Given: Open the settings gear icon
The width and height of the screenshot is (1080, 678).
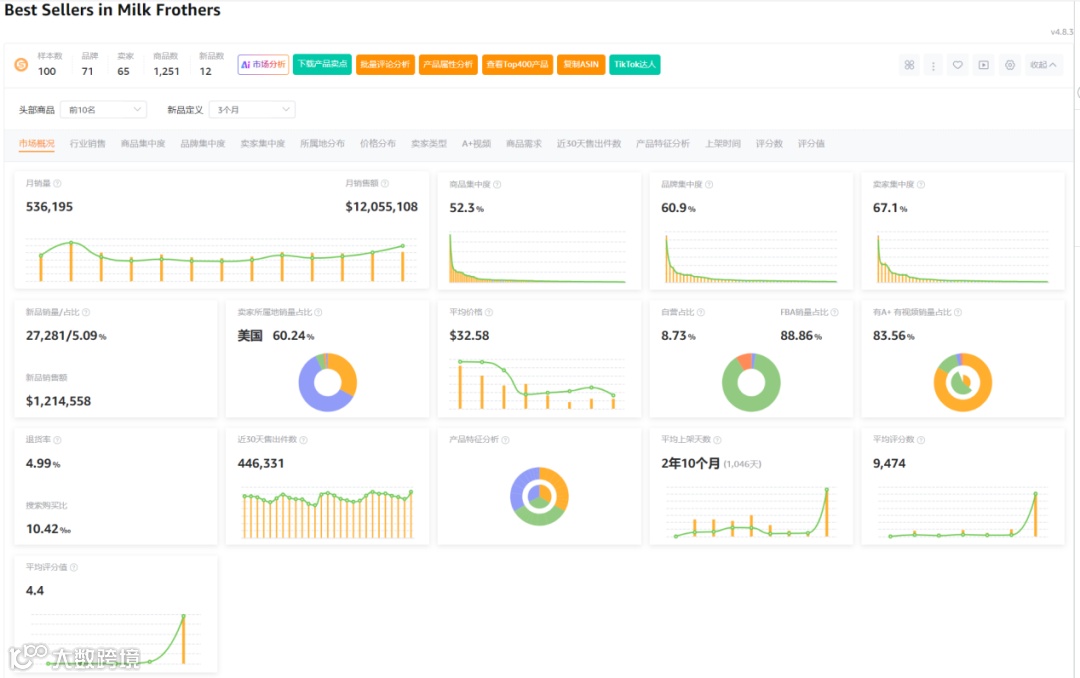Looking at the screenshot, I should (x=1010, y=65).
